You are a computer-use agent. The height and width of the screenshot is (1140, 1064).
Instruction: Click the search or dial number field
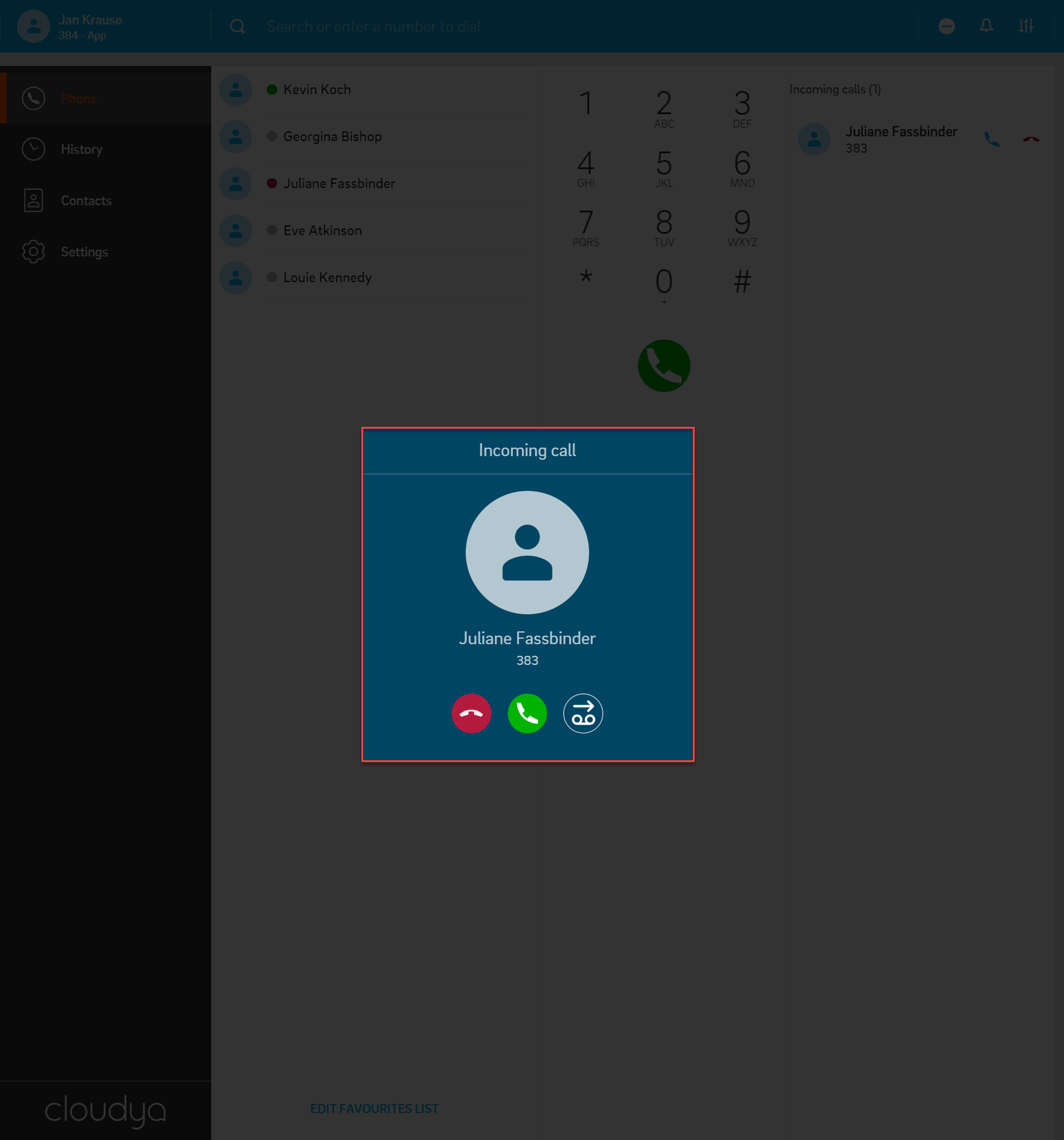(x=373, y=27)
